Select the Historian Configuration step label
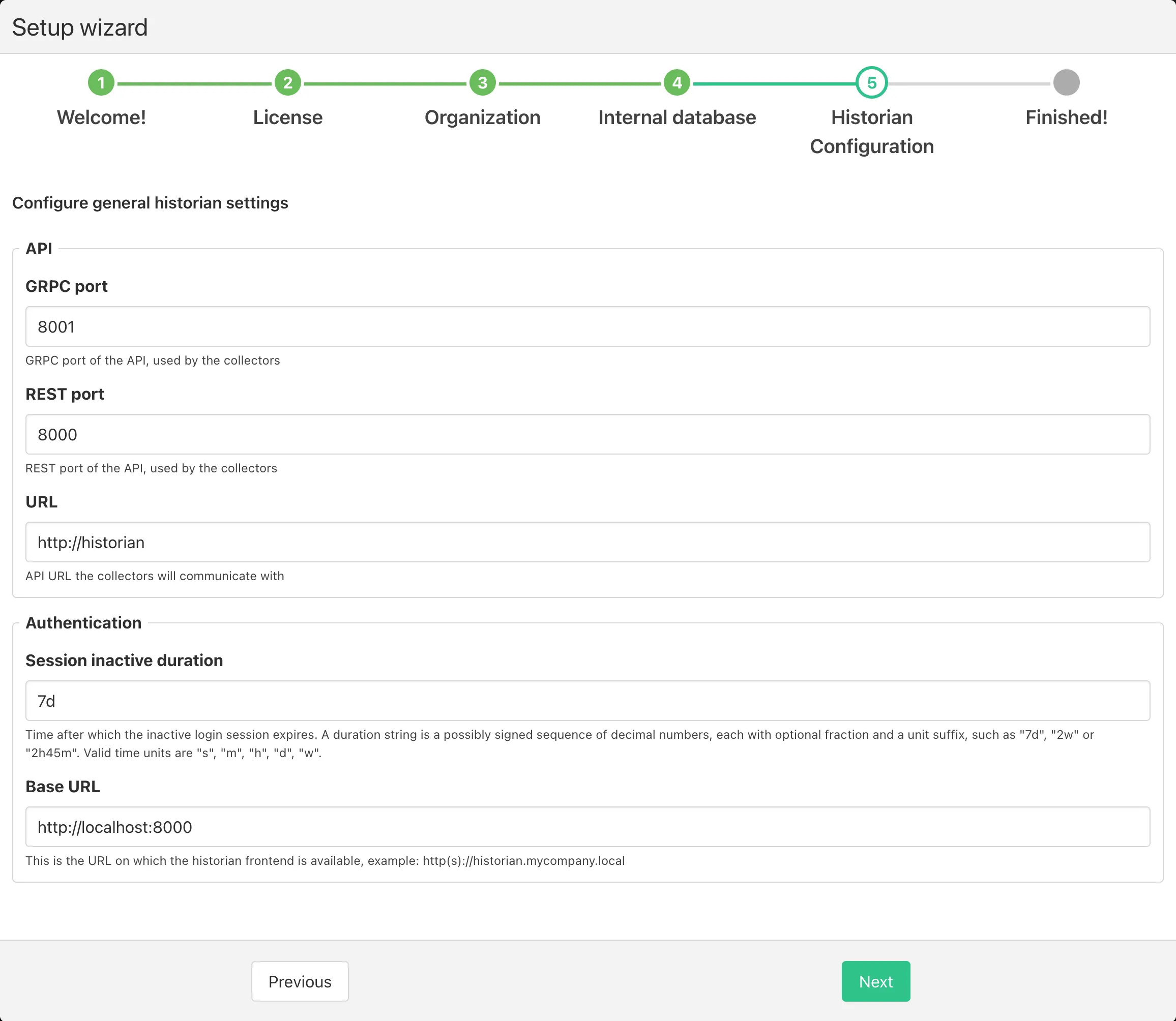The image size is (1176, 1021). coord(872,132)
